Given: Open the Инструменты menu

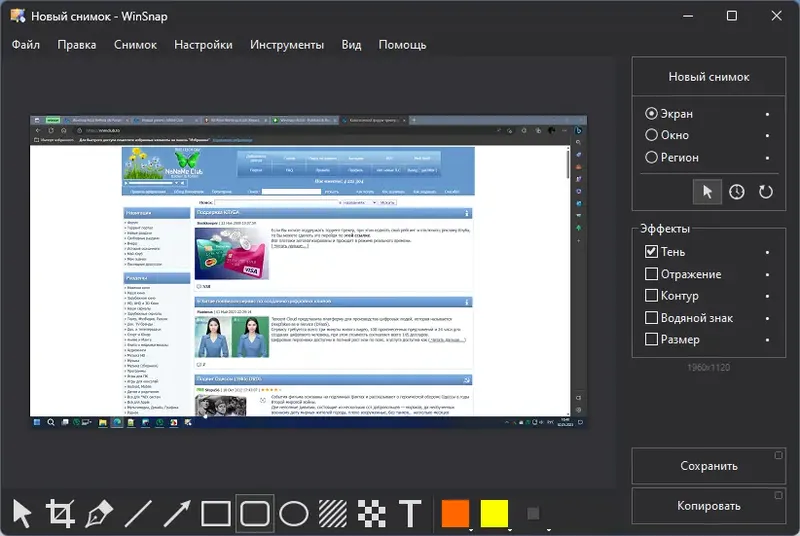Looking at the screenshot, I should pyautogui.click(x=287, y=45).
